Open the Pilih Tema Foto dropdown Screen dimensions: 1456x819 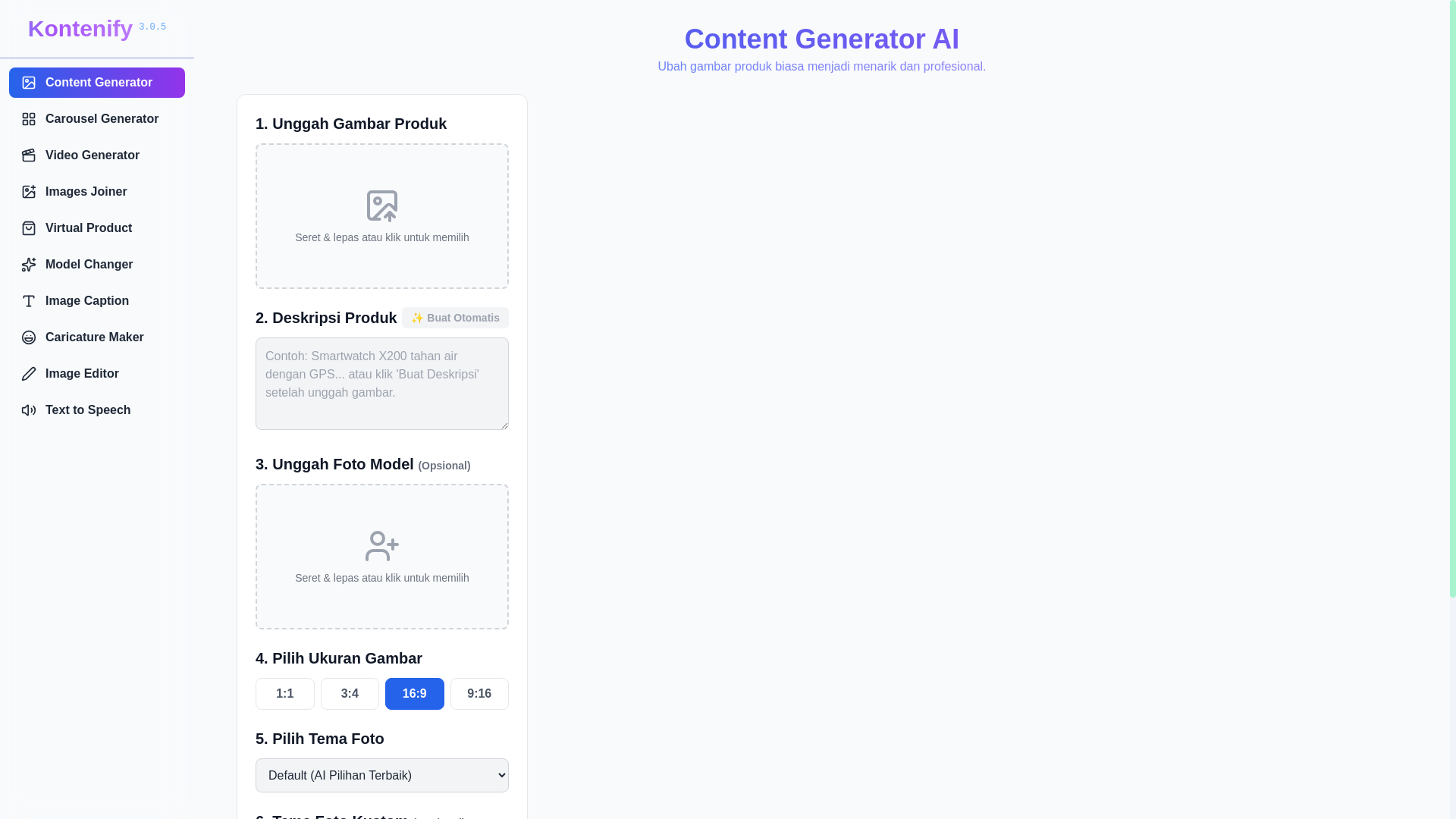click(382, 775)
